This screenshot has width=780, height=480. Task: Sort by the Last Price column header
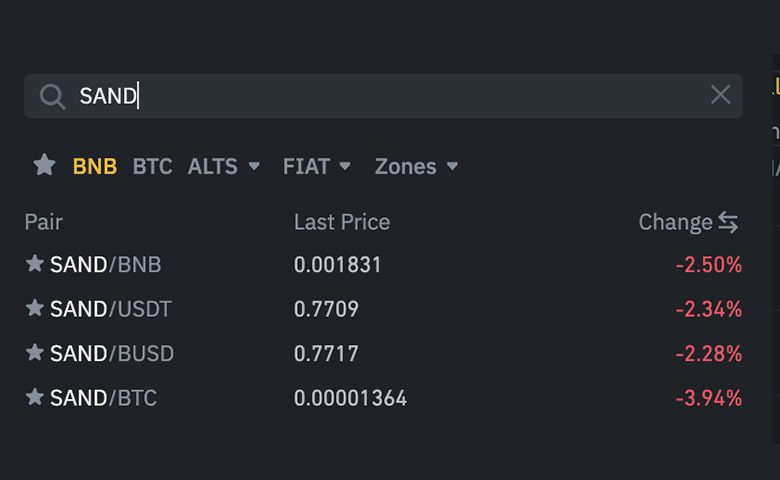(342, 222)
